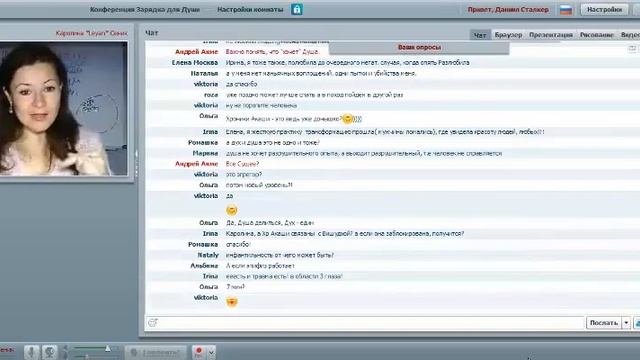640x360 pixels.
Task: Open the dropdown arrow beside Послать
Action: [626, 322]
